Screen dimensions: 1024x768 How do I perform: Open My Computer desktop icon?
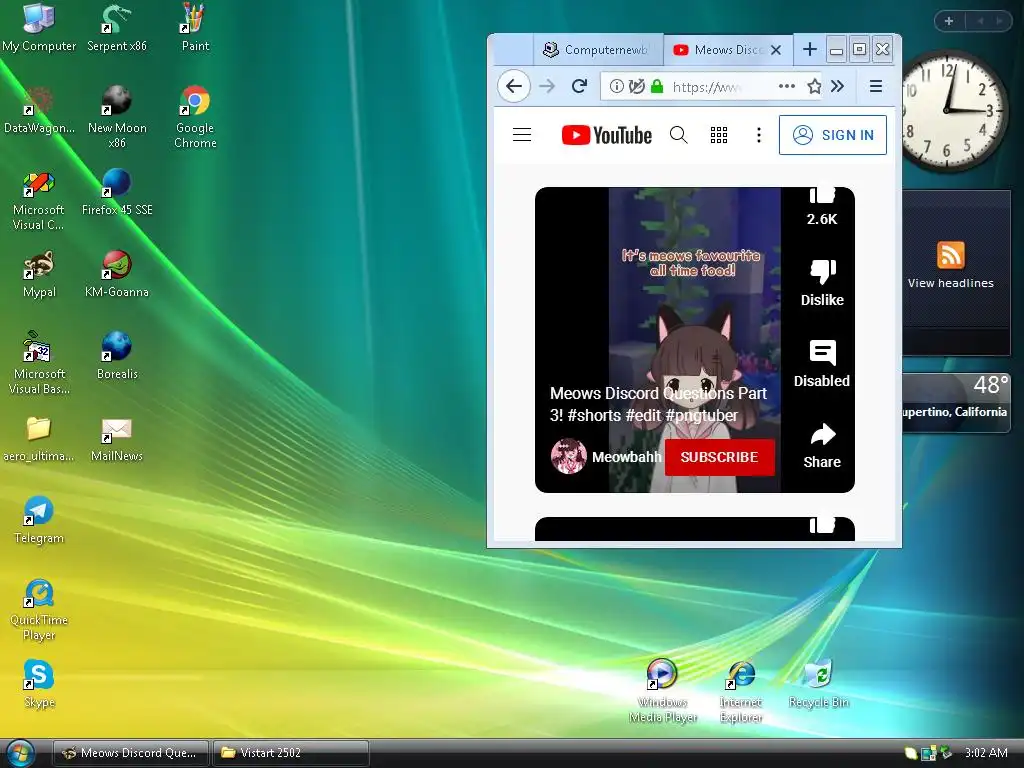point(39,27)
